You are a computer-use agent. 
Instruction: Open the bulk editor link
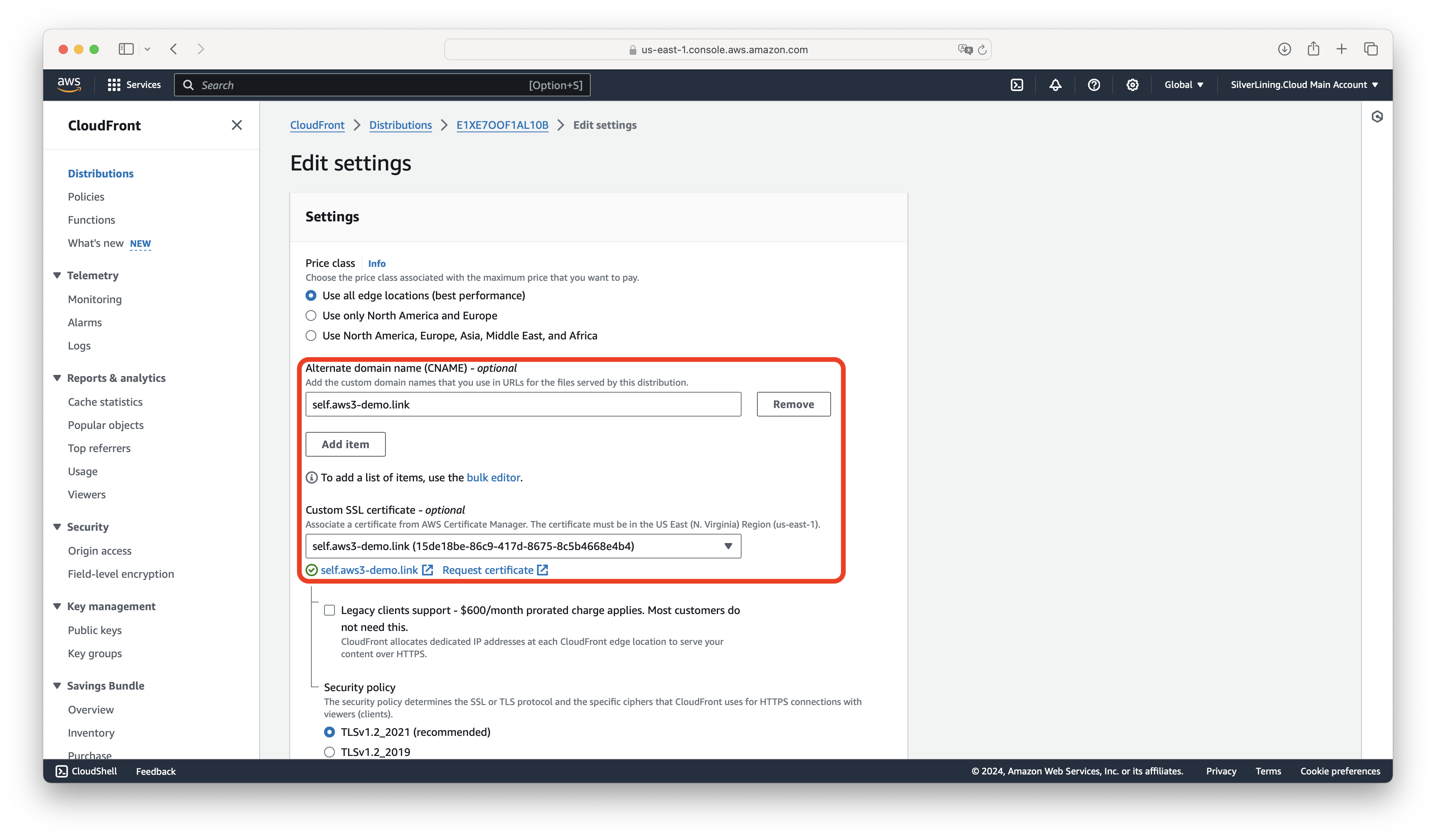pyautogui.click(x=493, y=478)
